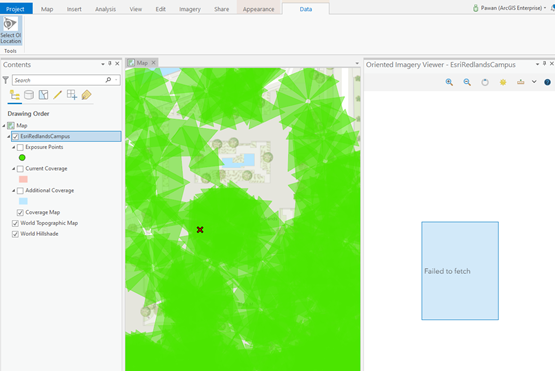Open the Project tab

pyautogui.click(x=16, y=9)
